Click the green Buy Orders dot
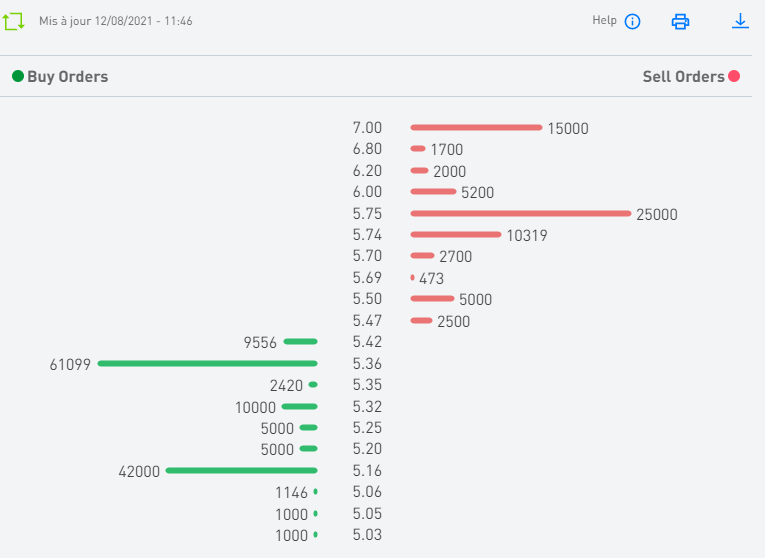Image resolution: width=765 pixels, height=558 pixels. coord(18,77)
